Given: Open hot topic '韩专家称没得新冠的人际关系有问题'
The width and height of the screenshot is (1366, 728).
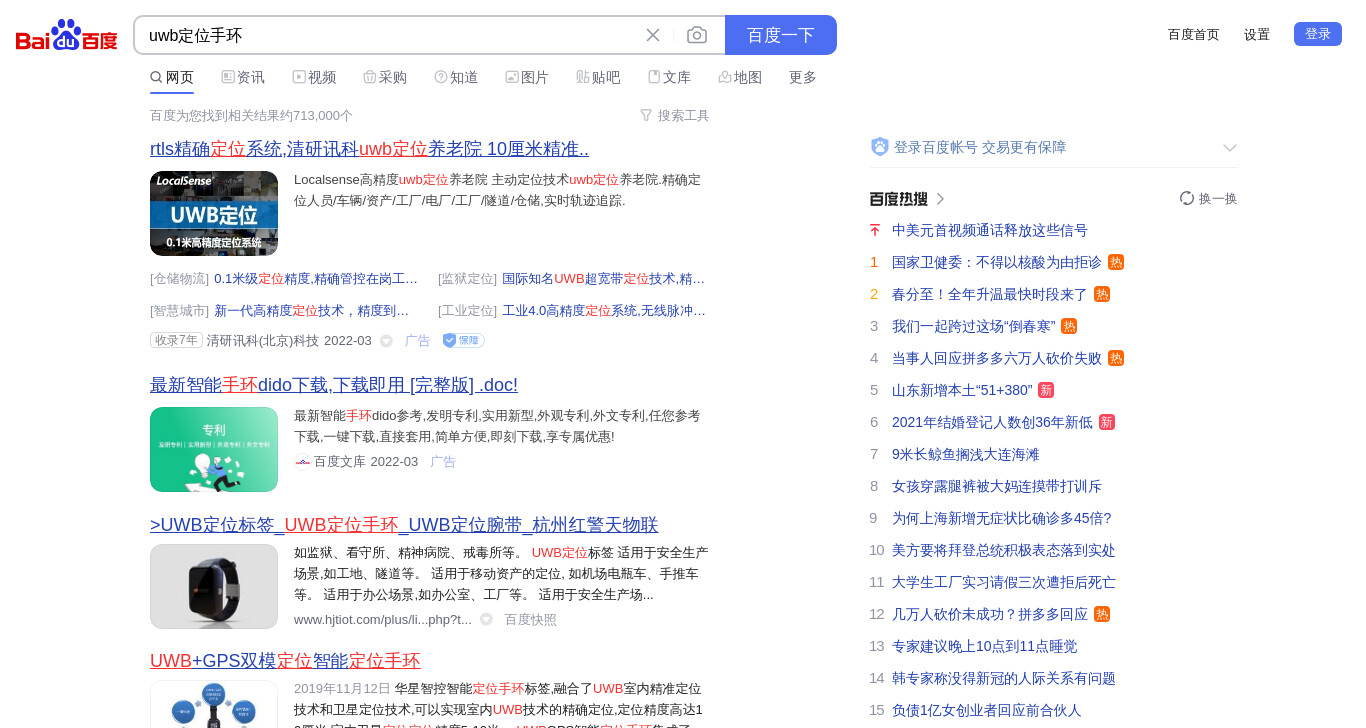Looking at the screenshot, I should [x=1004, y=678].
